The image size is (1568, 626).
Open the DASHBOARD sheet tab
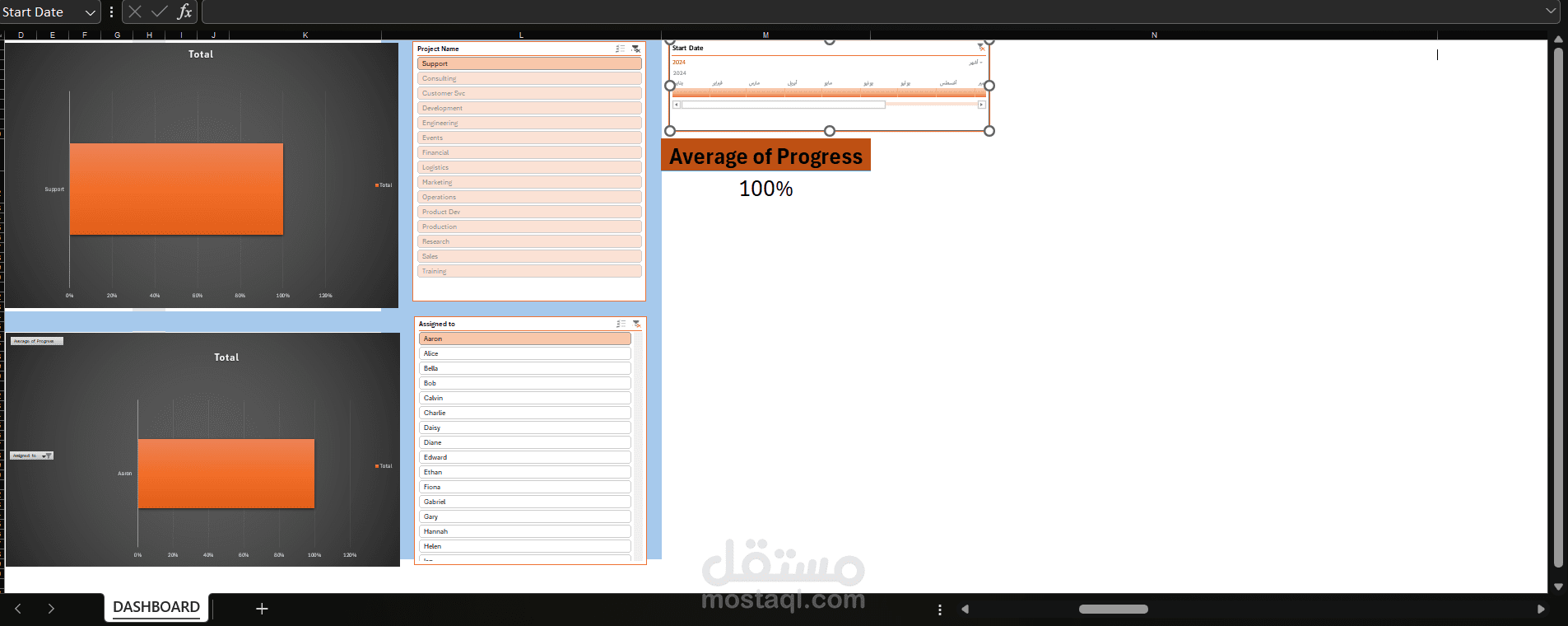click(156, 607)
